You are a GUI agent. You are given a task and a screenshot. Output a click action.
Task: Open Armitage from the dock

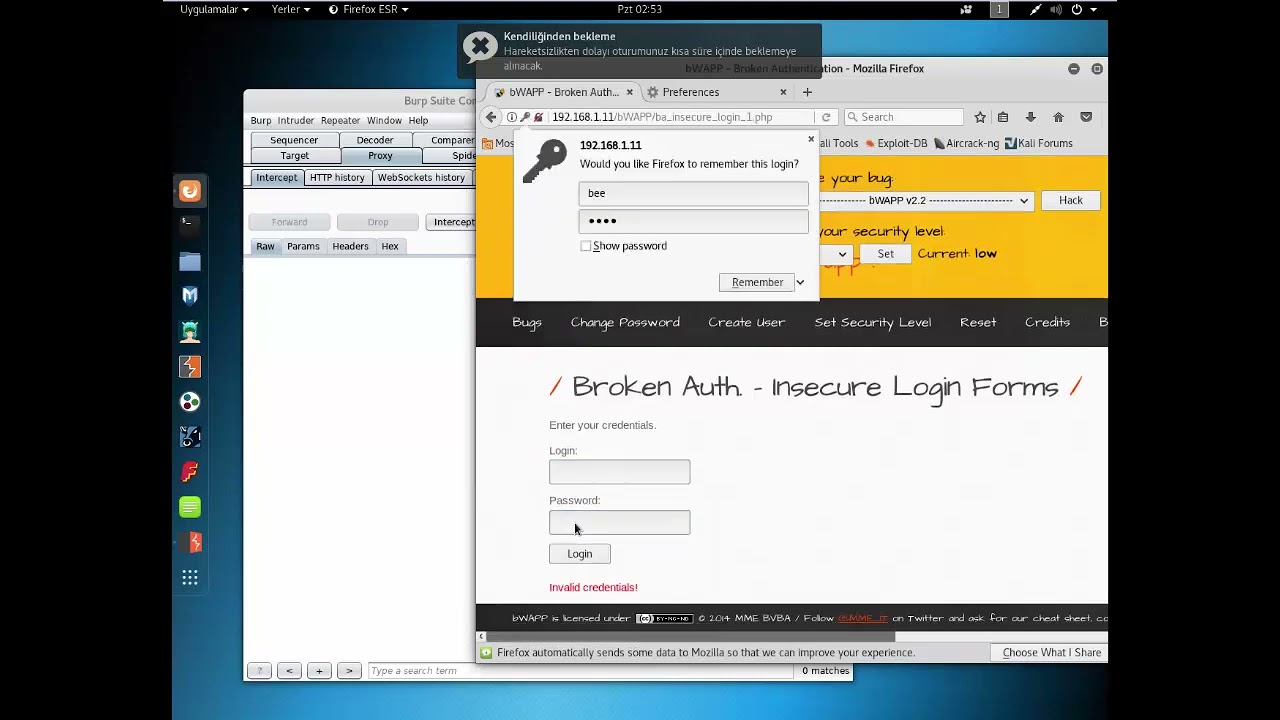point(190,331)
